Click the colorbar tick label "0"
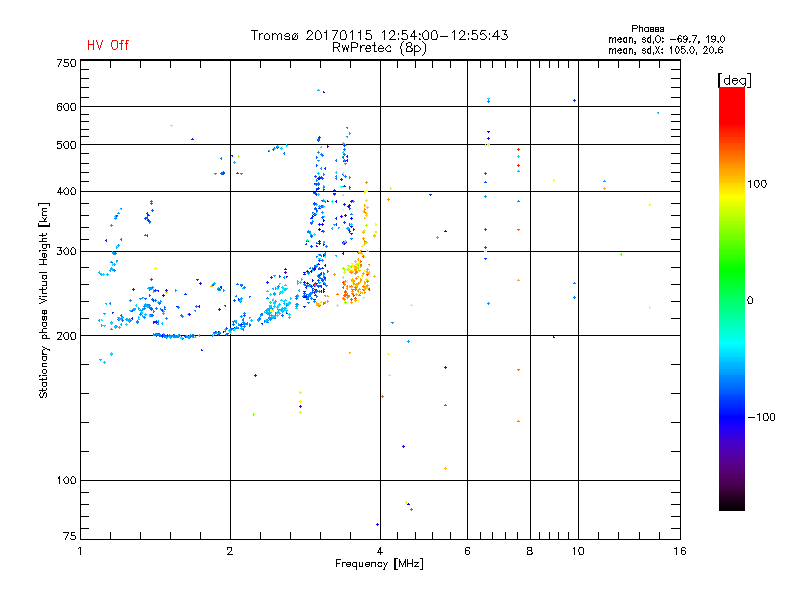Screen dimensions: 800x600 [x=750, y=301]
